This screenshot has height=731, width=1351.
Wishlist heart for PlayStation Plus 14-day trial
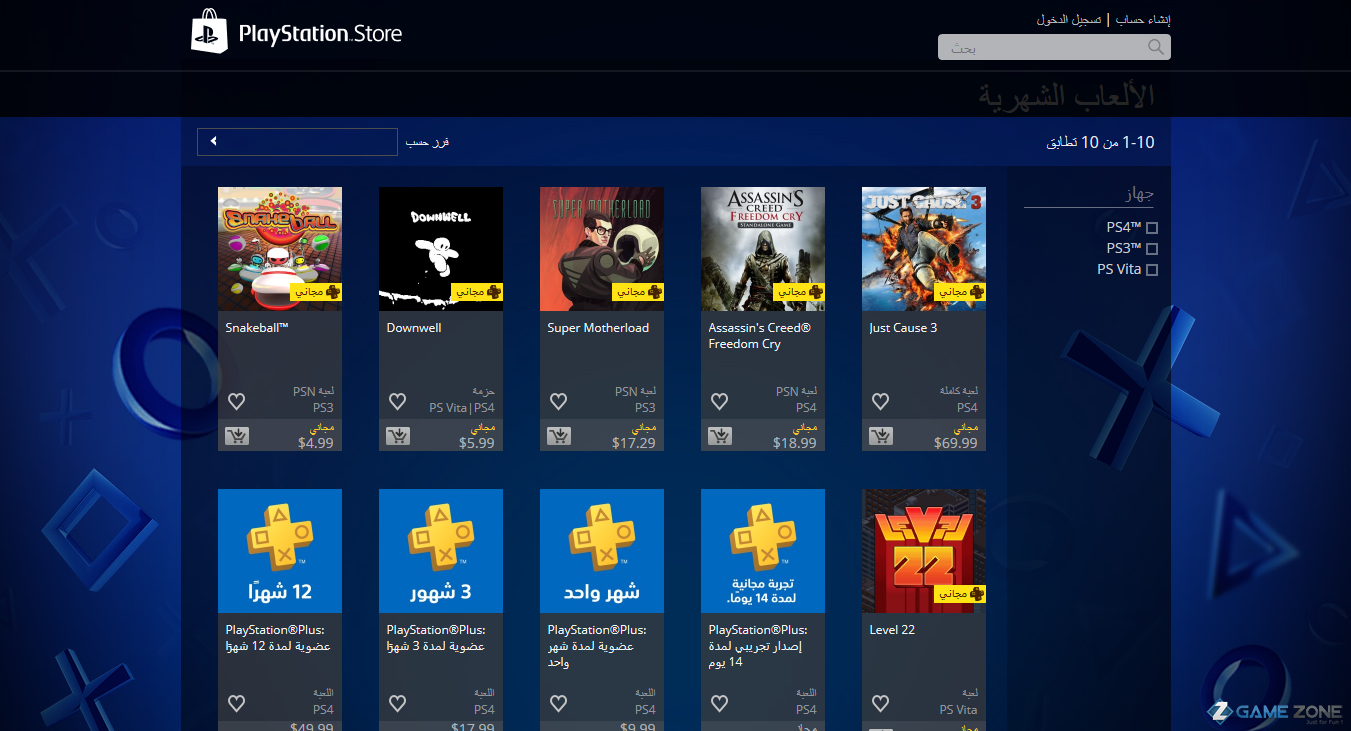pos(719,704)
